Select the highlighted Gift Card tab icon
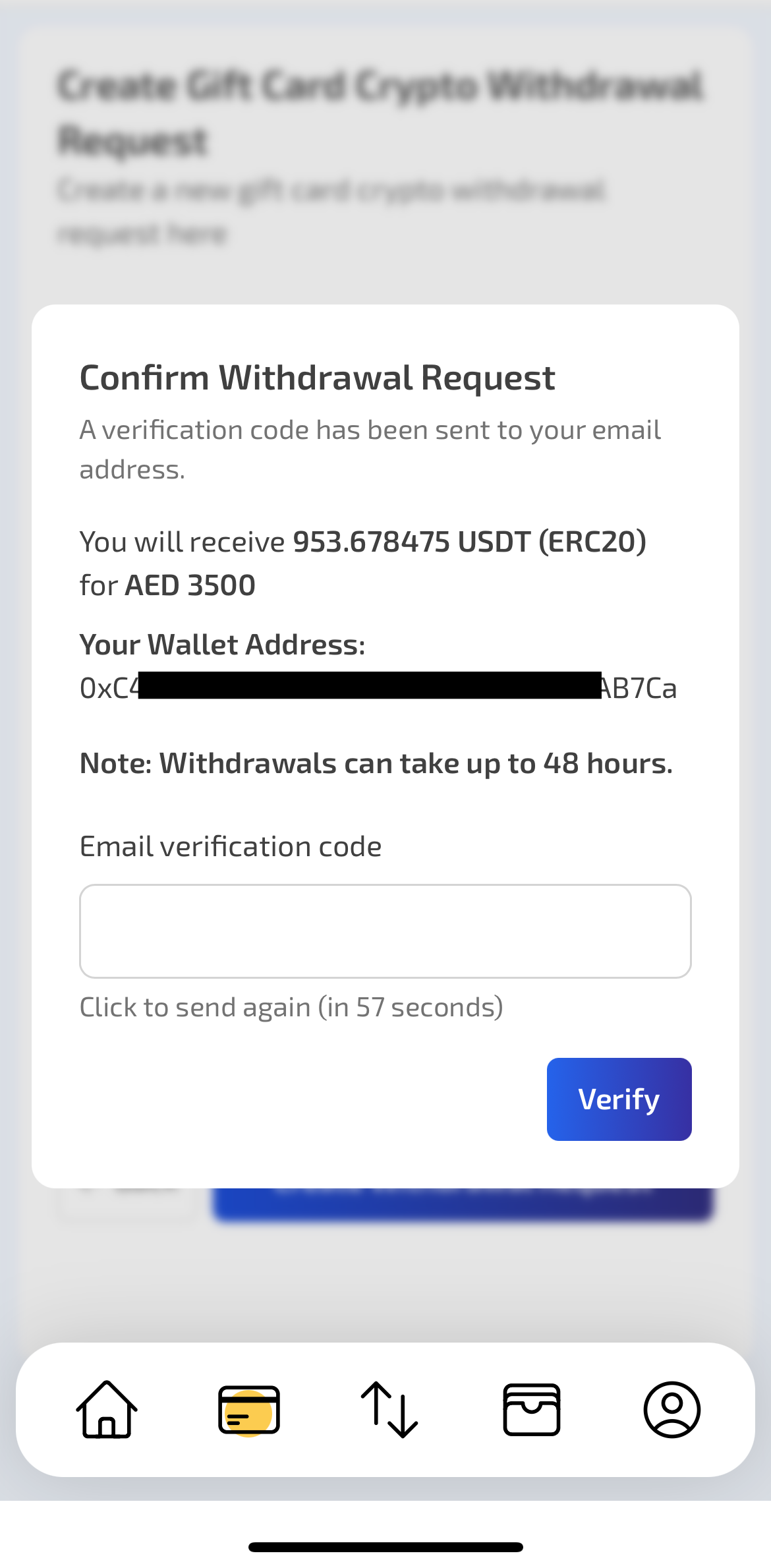This screenshot has height=1568, width=771. (x=249, y=1408)
